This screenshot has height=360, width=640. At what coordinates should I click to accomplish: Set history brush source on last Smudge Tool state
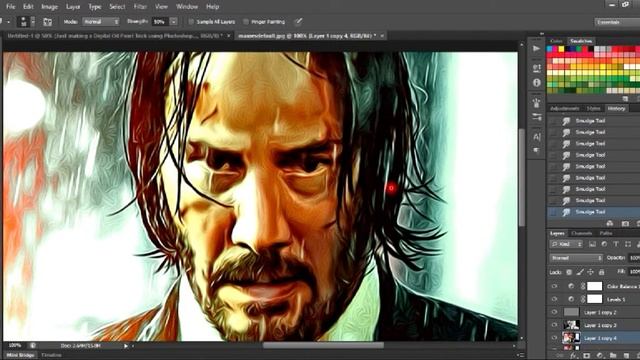coord(553,212)
